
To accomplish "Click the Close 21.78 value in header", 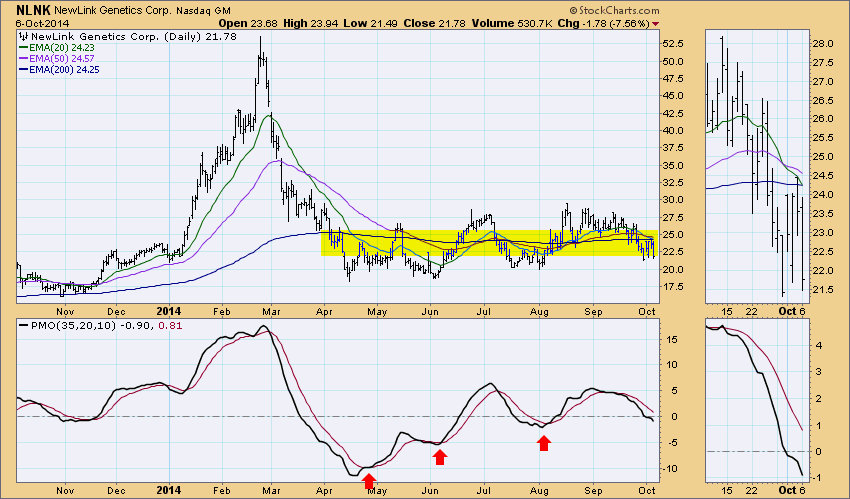I will coord(434,23).
